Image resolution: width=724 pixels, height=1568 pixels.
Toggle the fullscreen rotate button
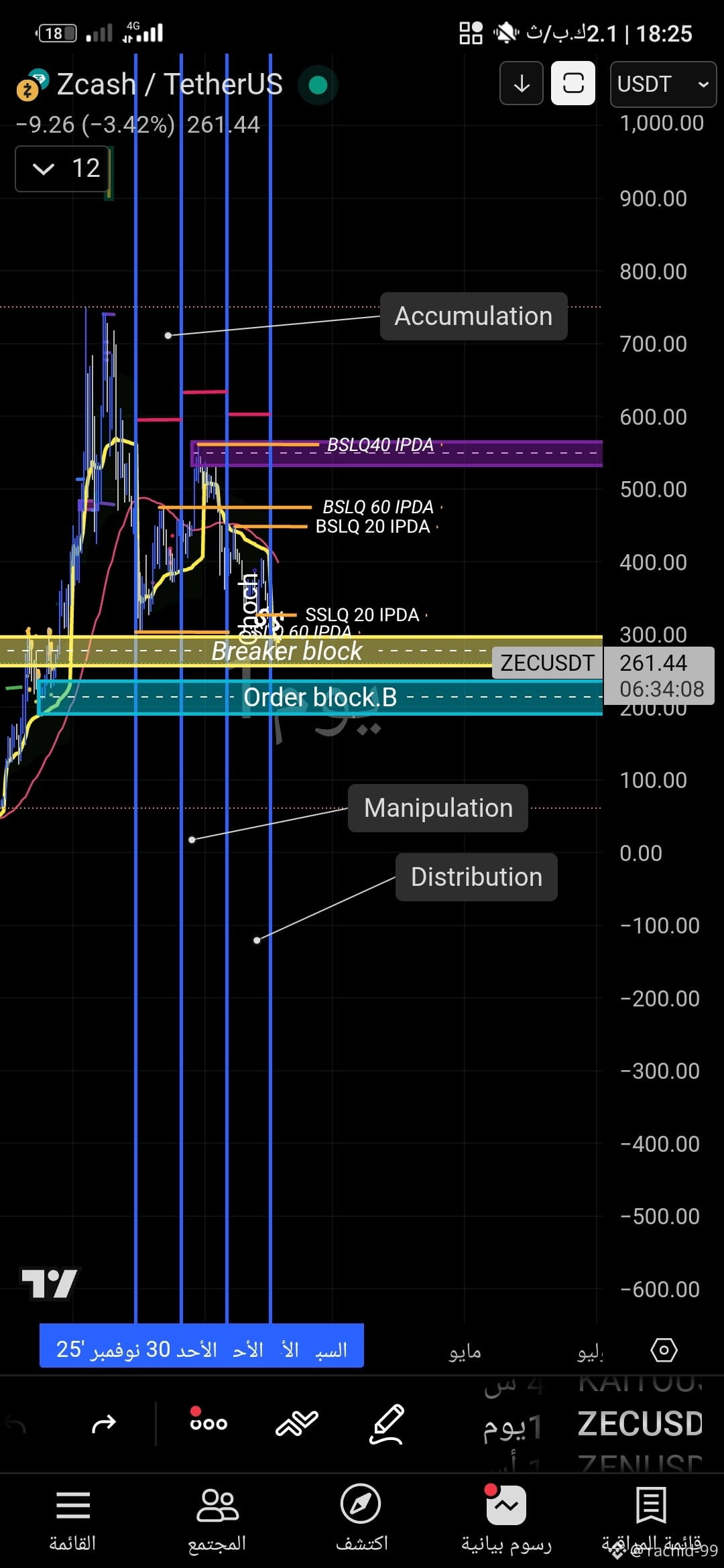point(573,83)
